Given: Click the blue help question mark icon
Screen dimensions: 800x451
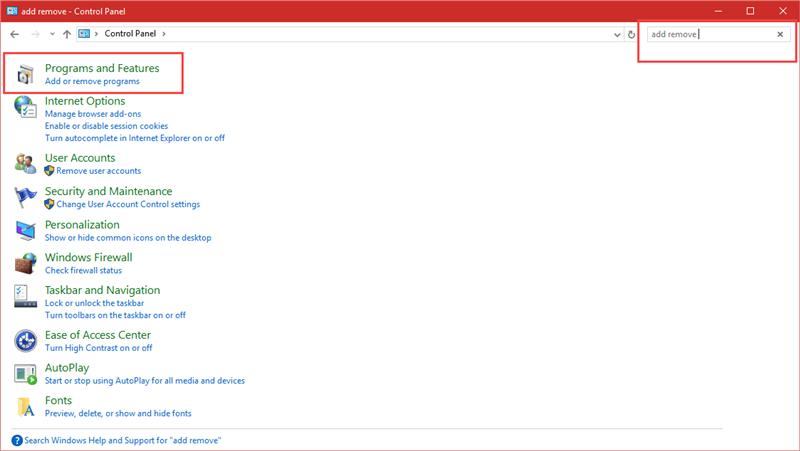Looking at the screenshot, I should [17, 440].
